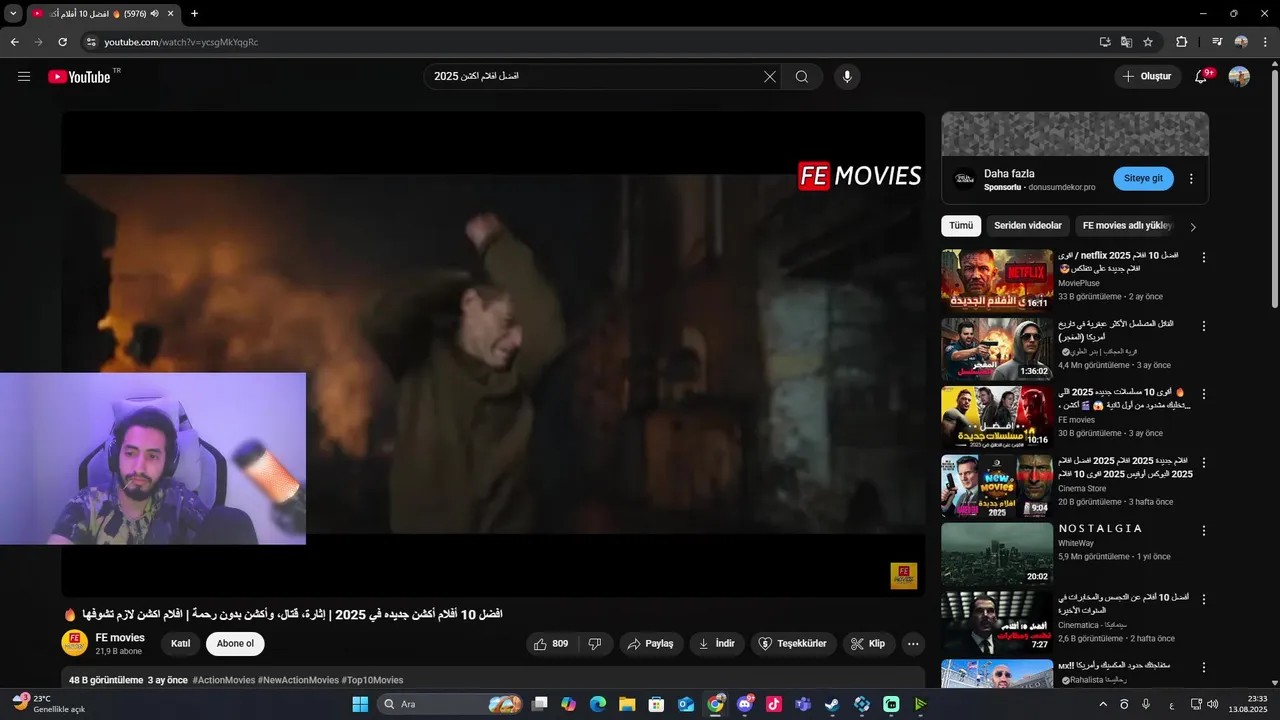Run the search with the magnifier button
The width and height of the screenshot is (1280, 720).
click(802, 77)
